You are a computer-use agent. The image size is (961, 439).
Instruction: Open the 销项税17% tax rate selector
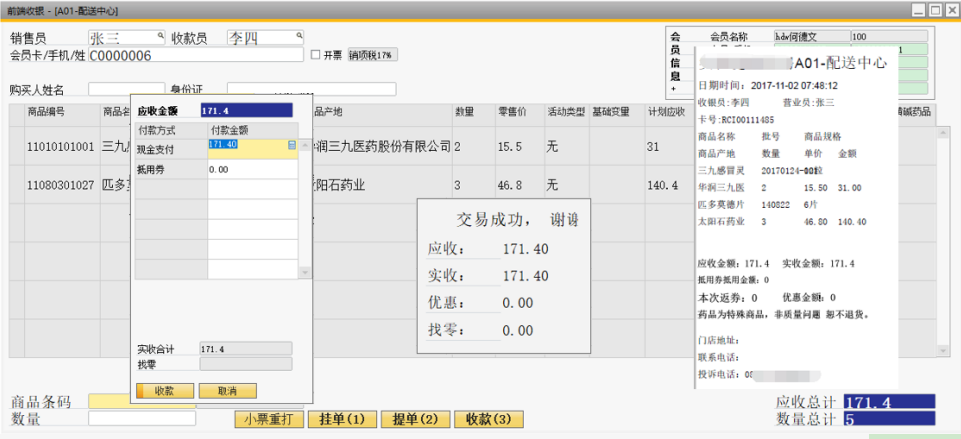click(371, 55)
